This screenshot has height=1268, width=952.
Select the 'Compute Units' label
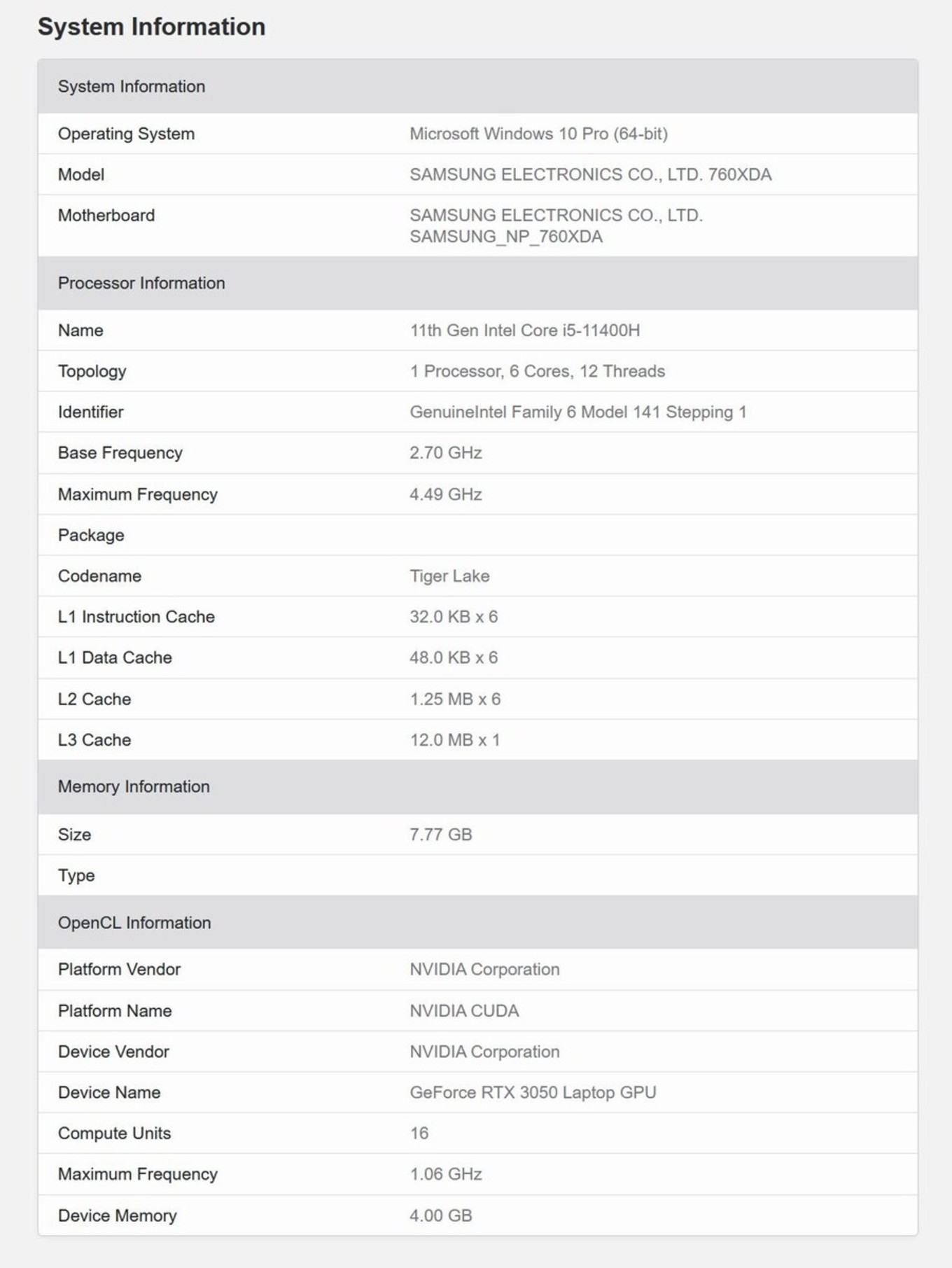[x=114, y=1134]
